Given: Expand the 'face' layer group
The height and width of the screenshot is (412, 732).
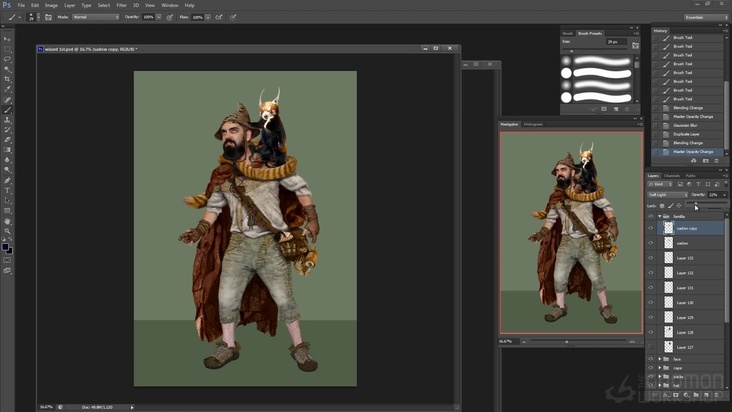Looking at the screenshot, I should coord(659,358).
